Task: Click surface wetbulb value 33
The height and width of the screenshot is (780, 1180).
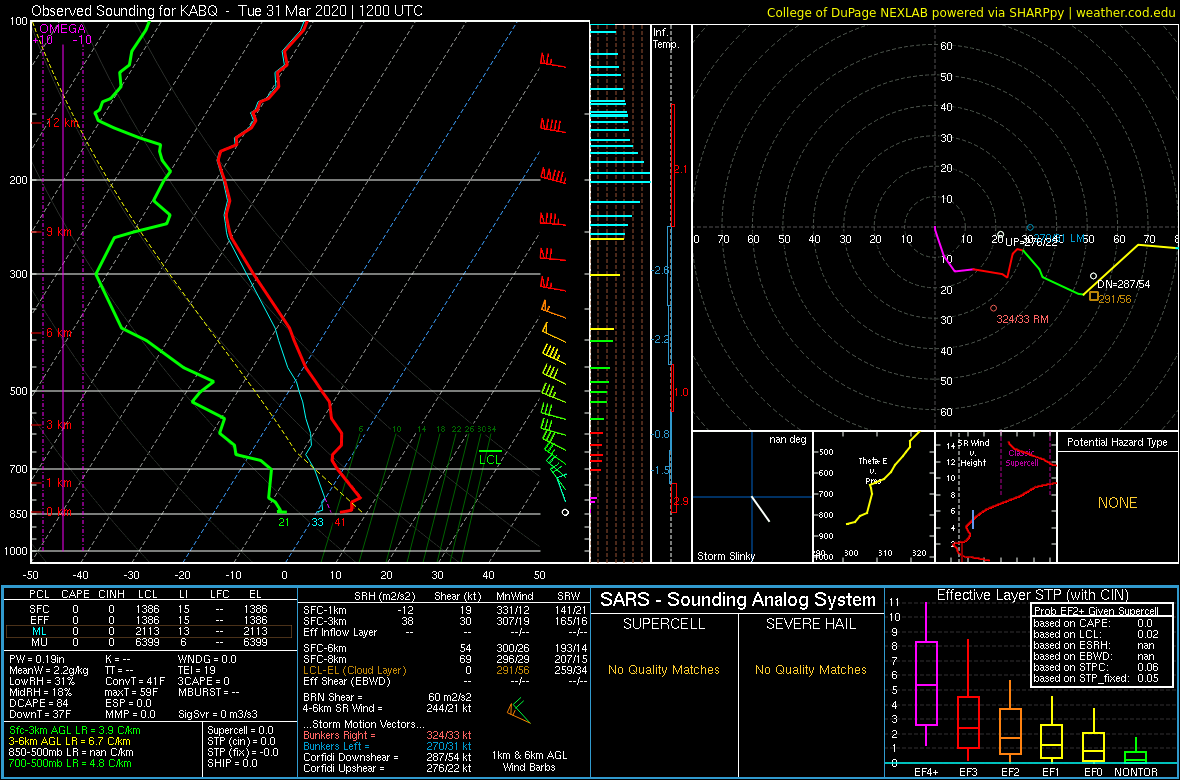Action: pyautogui.click(x=318, y=522)
